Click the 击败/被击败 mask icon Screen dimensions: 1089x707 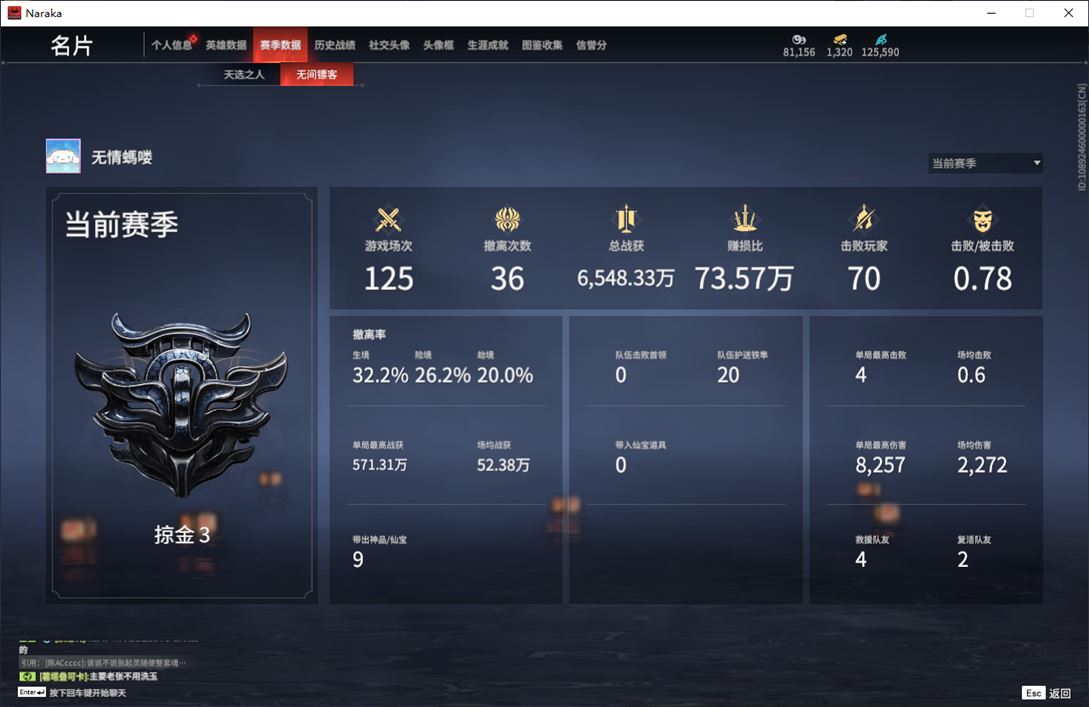[982, 220]
